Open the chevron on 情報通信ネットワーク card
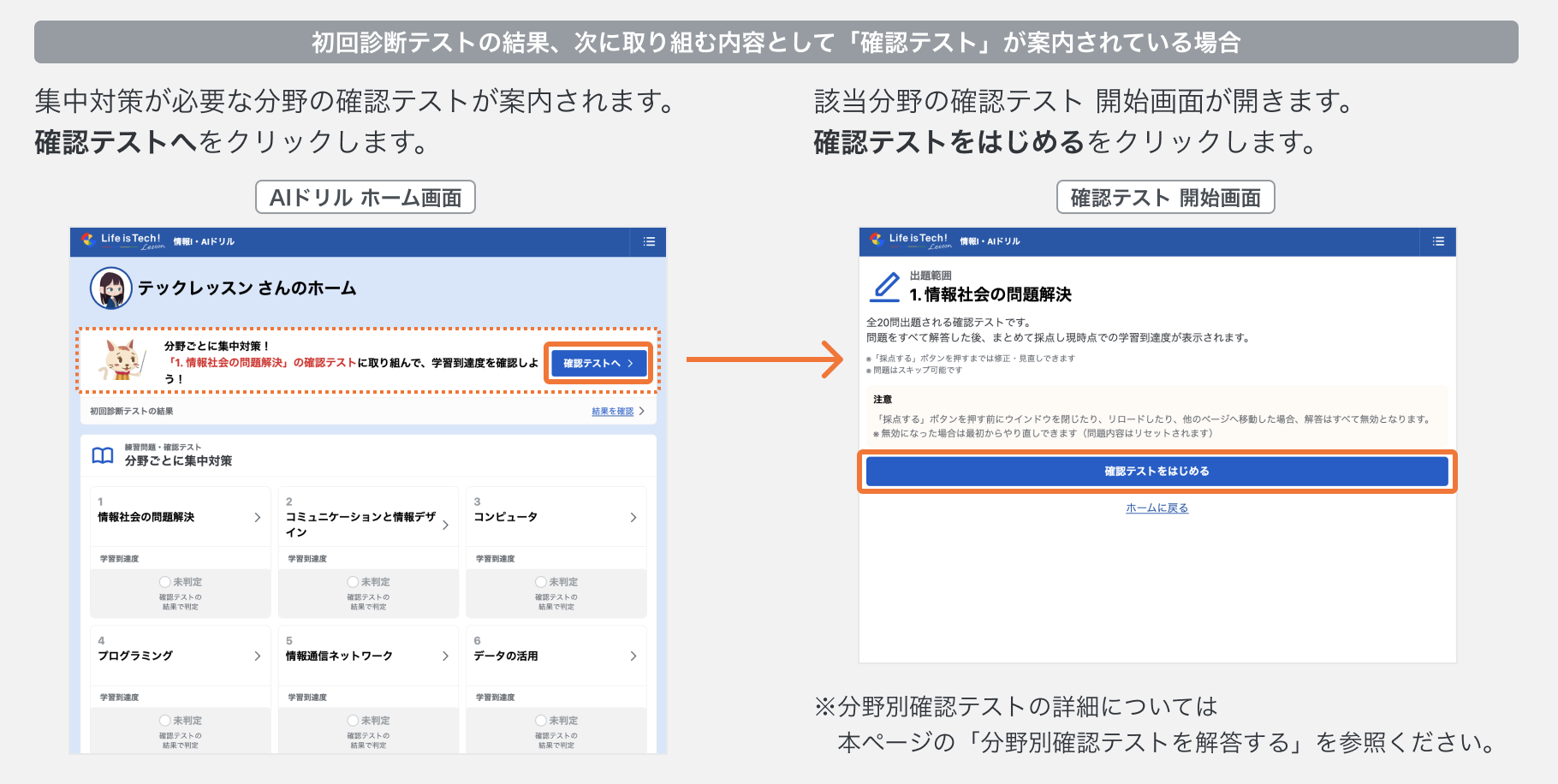 point(445,656)
